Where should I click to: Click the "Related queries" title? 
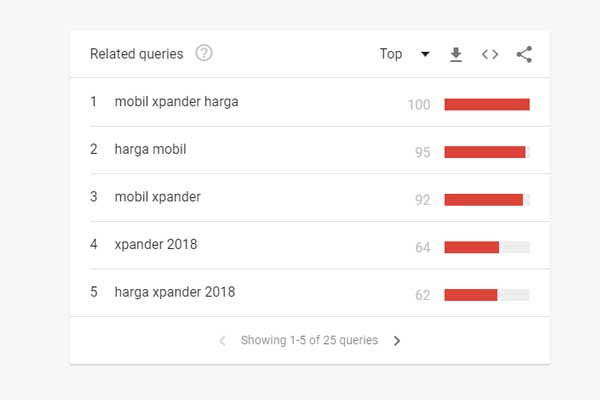pos(137,54)
